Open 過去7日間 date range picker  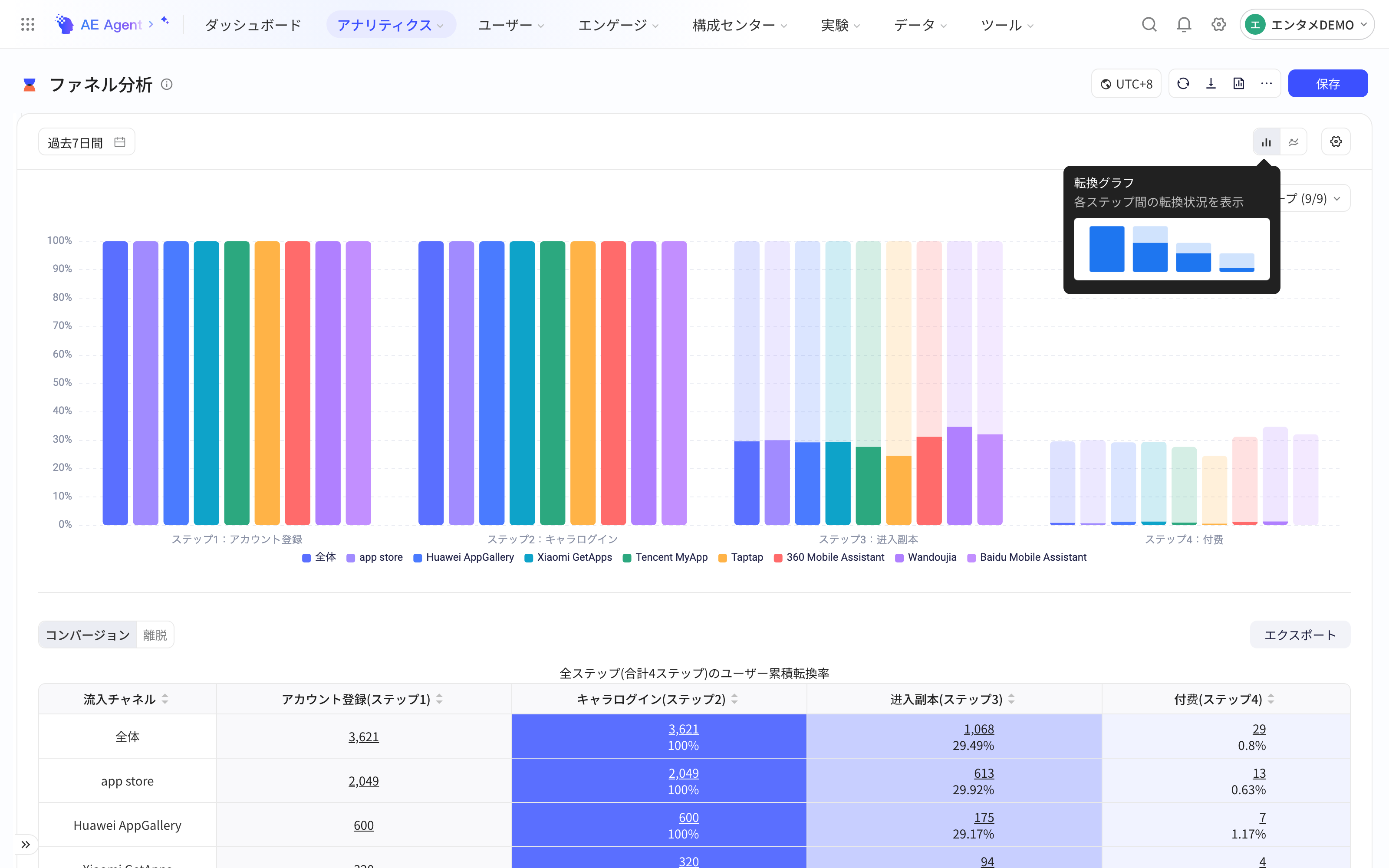[87, 142]
